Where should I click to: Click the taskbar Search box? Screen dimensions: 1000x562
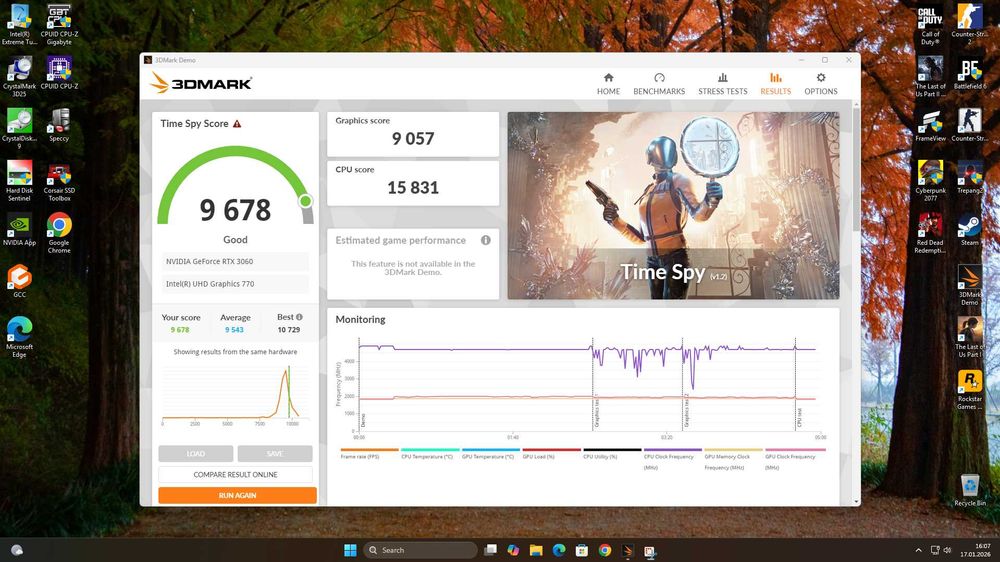[x=420, y=550]
